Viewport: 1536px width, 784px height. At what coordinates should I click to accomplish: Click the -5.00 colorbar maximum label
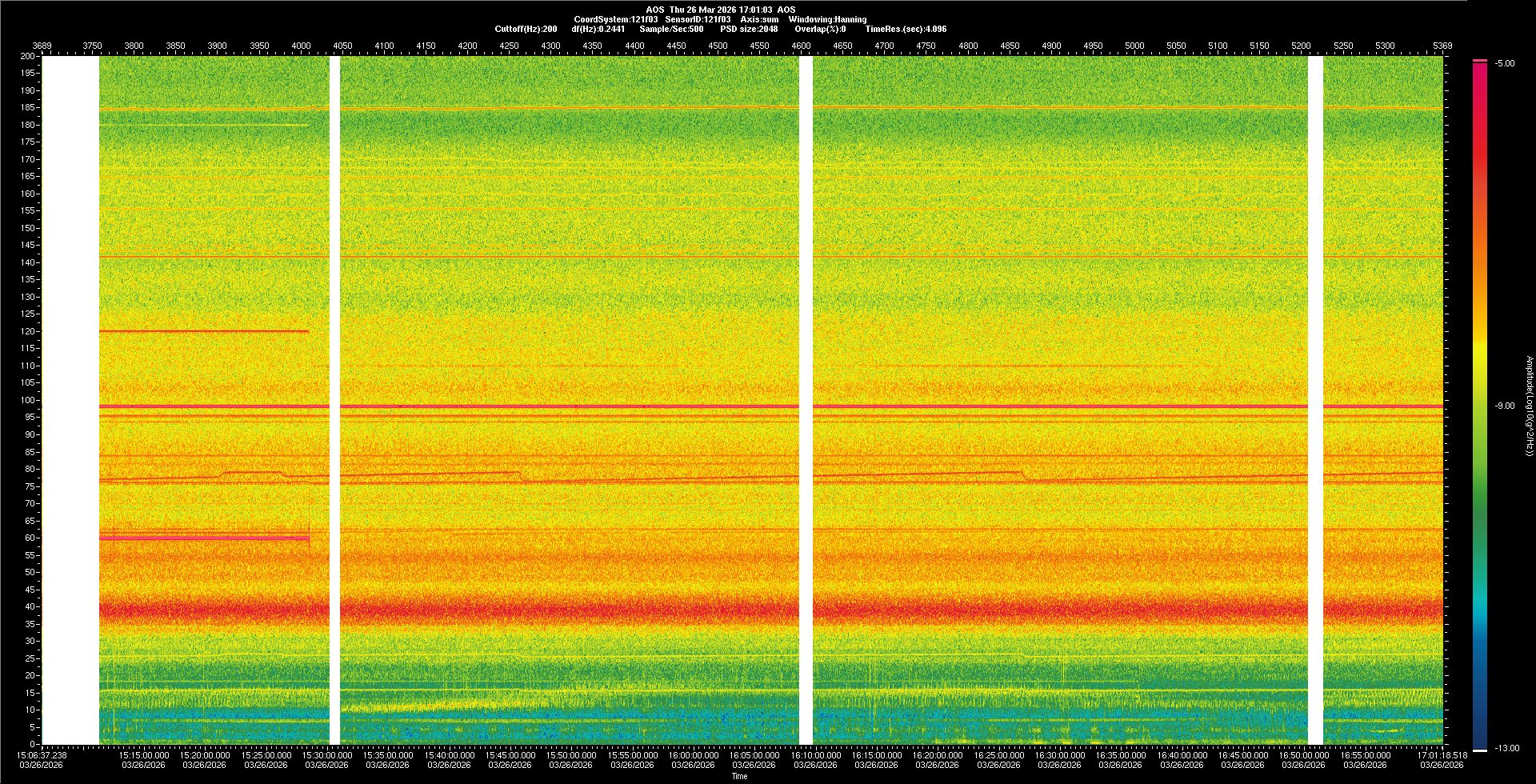pyautogui.click(x=1504, y=63)
